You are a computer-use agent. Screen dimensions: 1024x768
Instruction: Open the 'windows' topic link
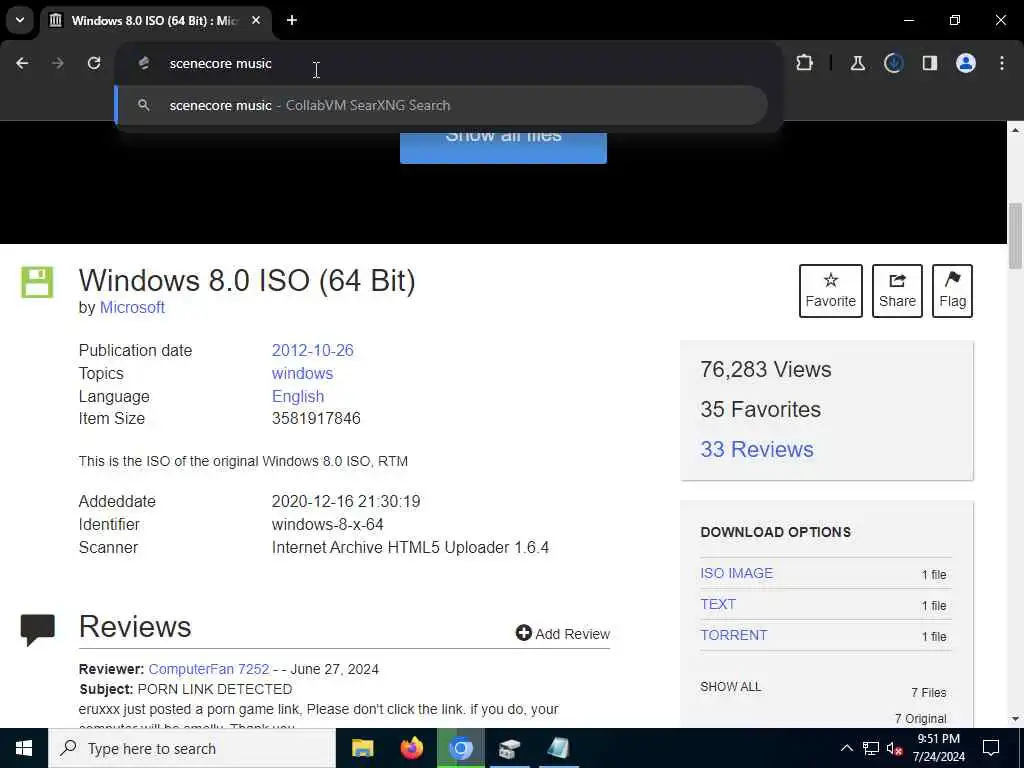pyautogui.click(x=302, y=374)
